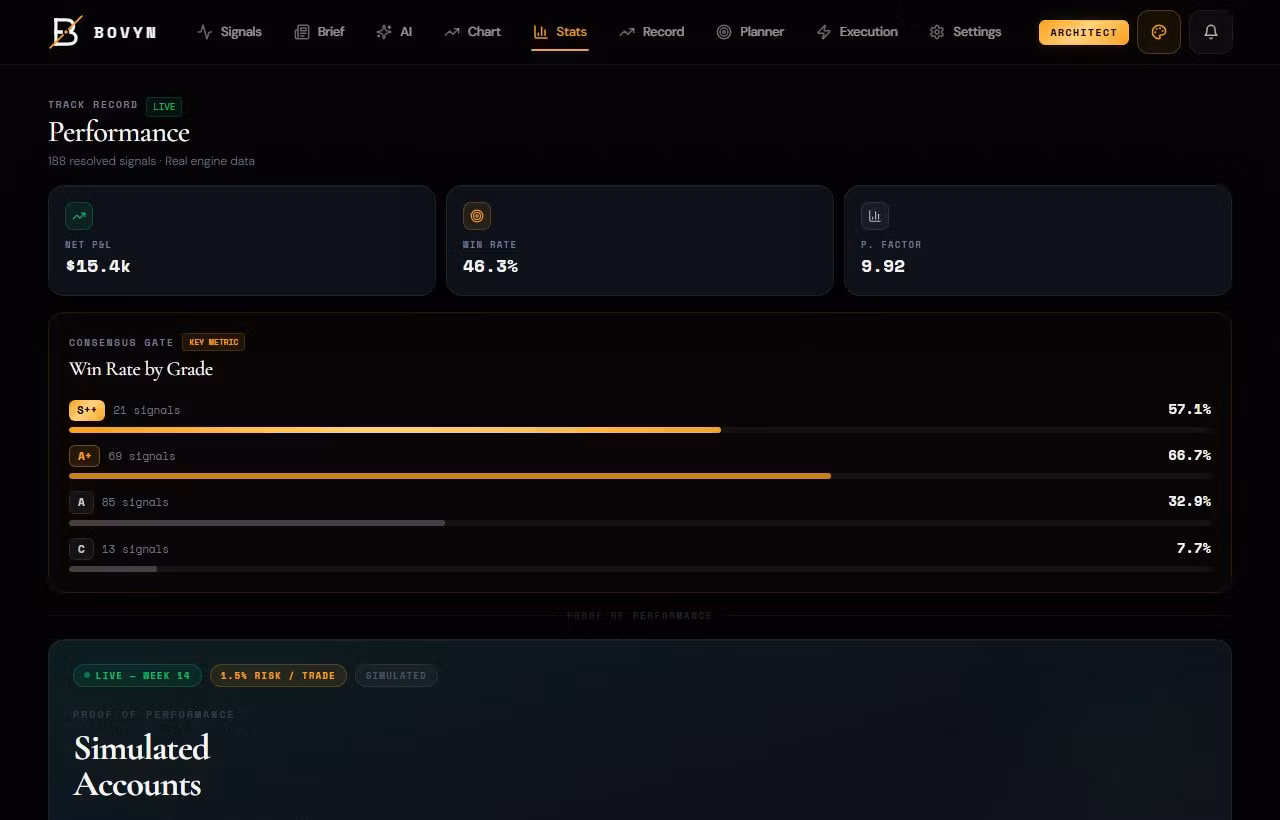The height and width of the screenshot is (820, 1280).
Task: Click the C grade badge
Action: pyautogui.click(x=81, y=549)
